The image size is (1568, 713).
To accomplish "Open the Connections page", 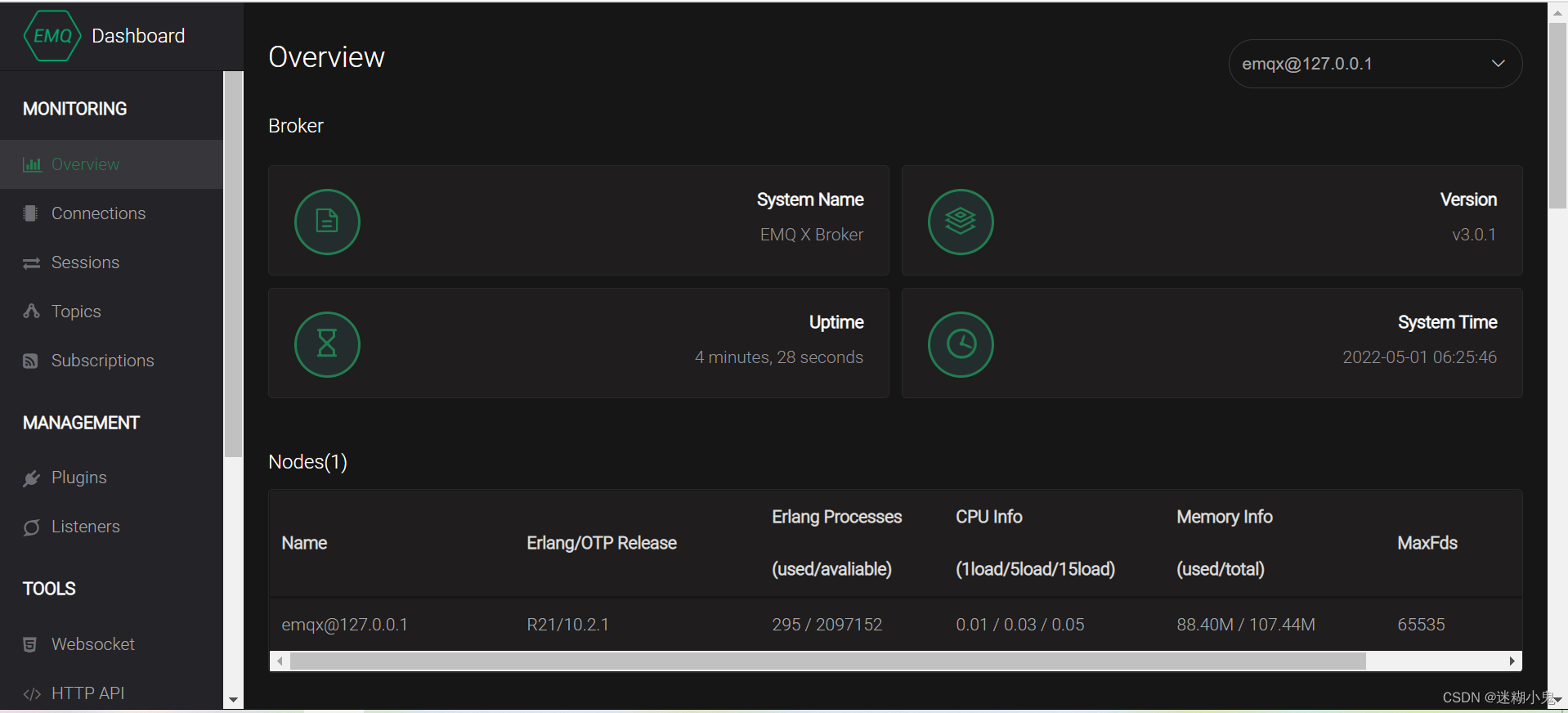I will point(111,213).
